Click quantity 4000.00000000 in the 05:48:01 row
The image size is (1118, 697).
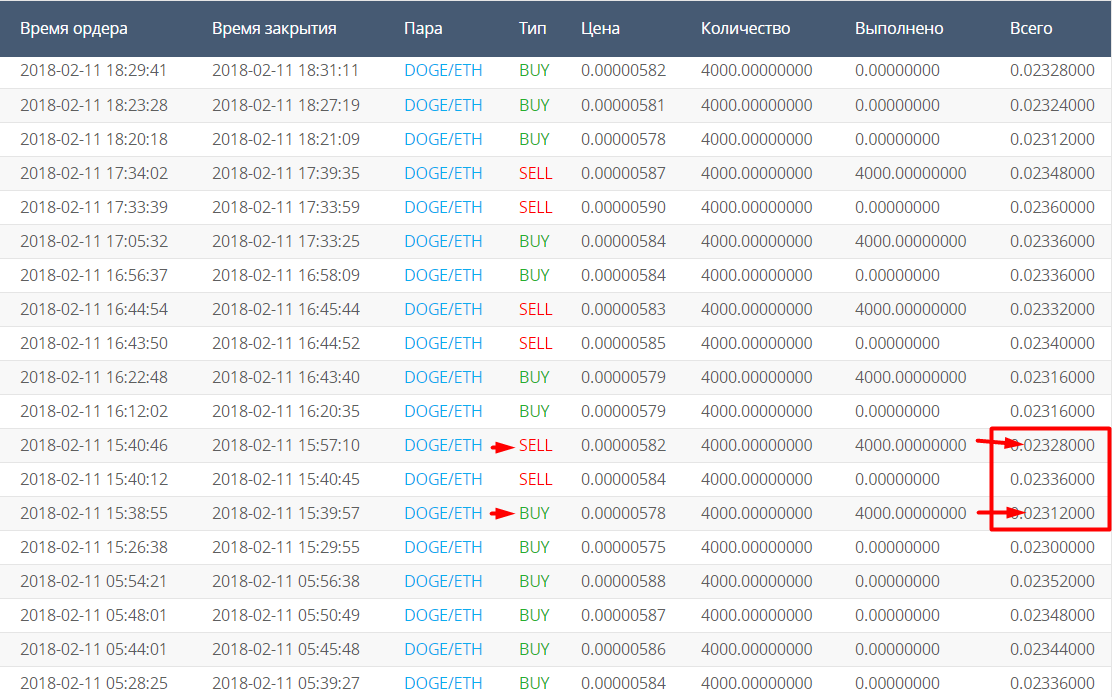click(x=757, y=616)
